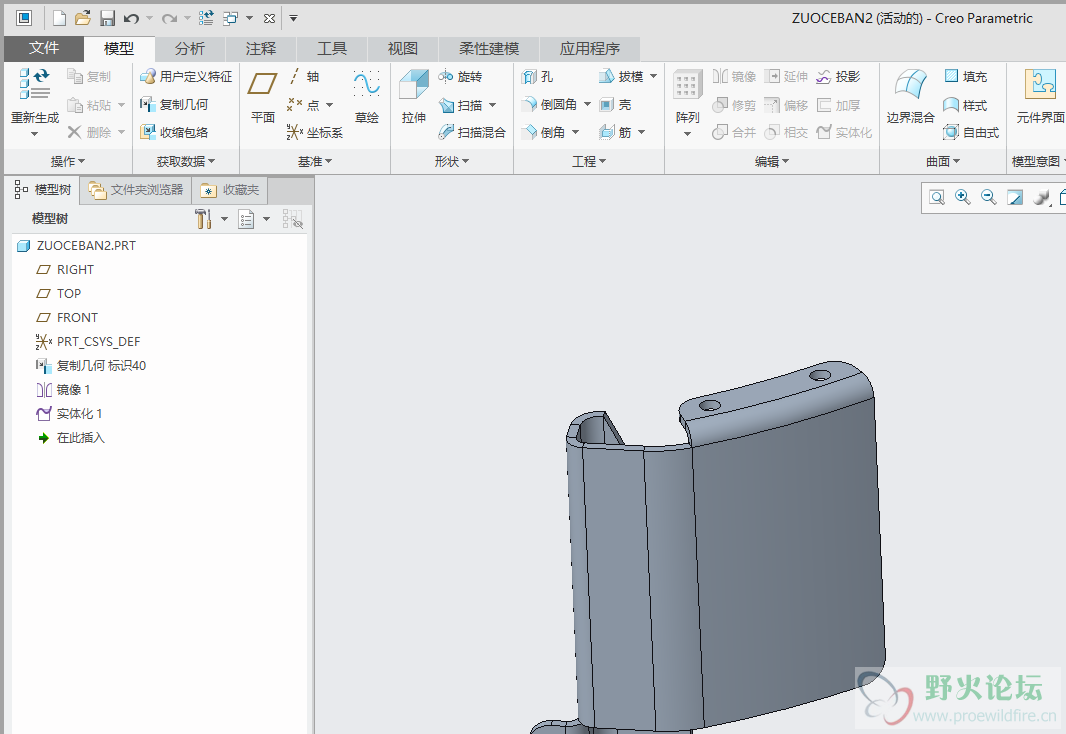Screen dimensions: 1066x734
Task: Switch to the 注释 ribbon tab
Action: (260, 48)
